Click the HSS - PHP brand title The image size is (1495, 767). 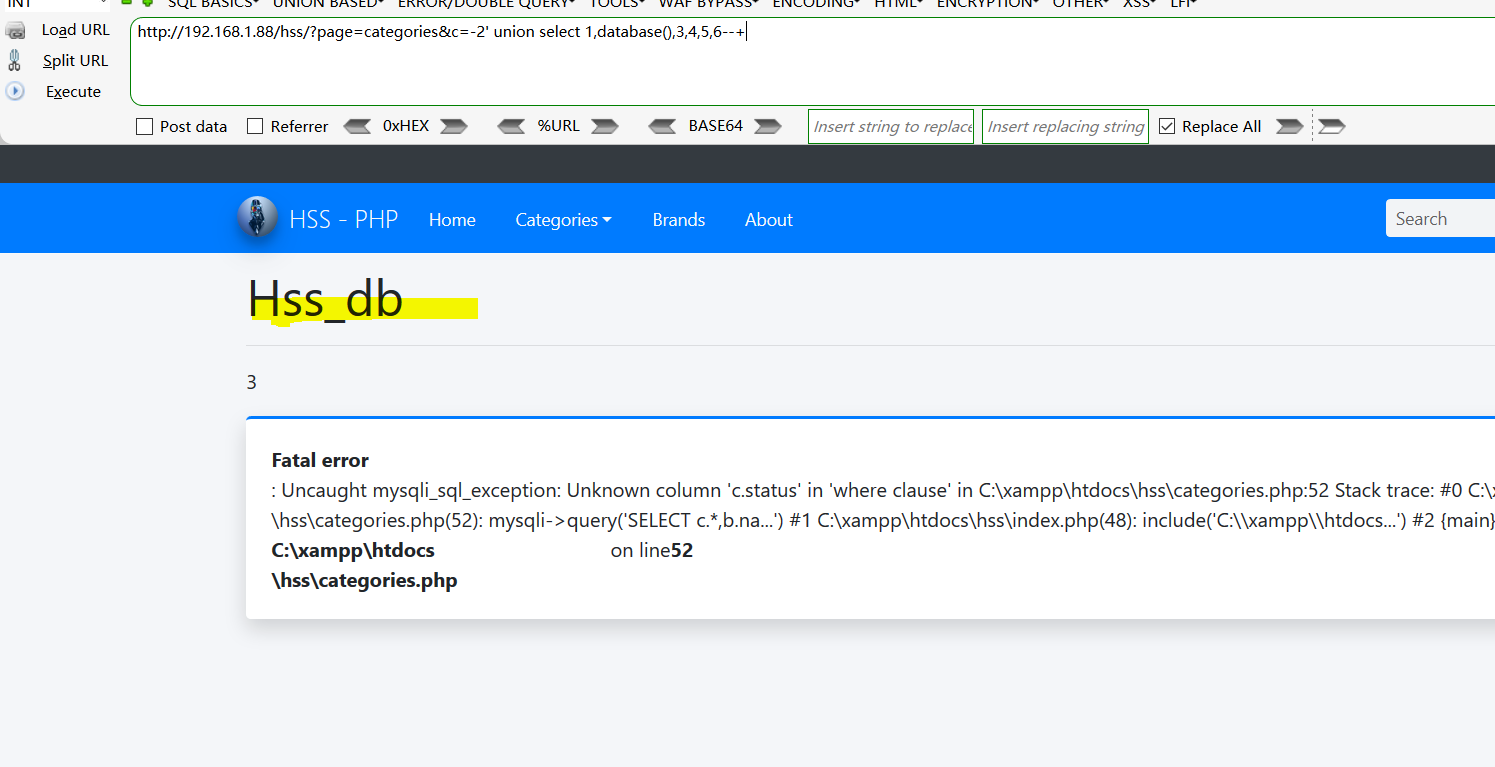pos(344,219)
